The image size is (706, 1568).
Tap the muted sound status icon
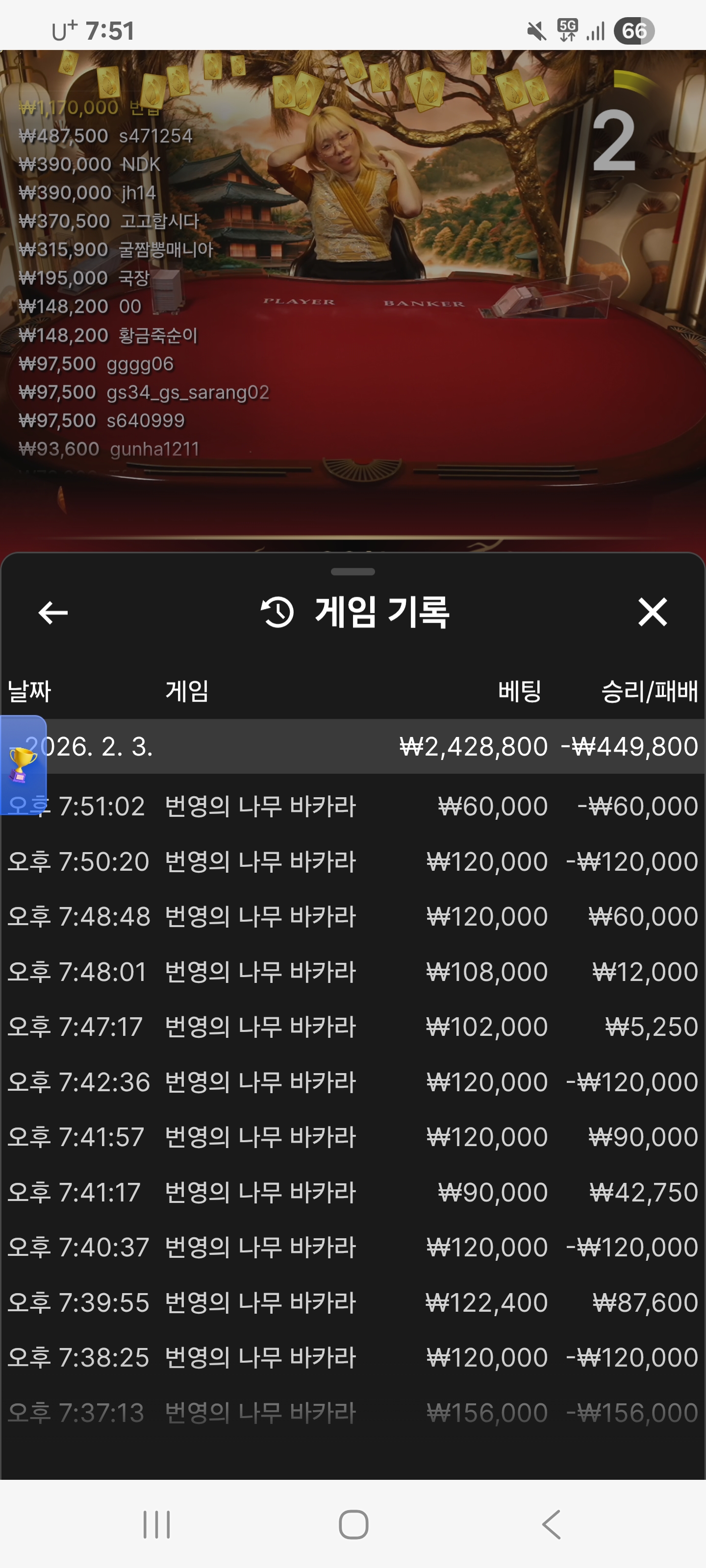point(536,30)
